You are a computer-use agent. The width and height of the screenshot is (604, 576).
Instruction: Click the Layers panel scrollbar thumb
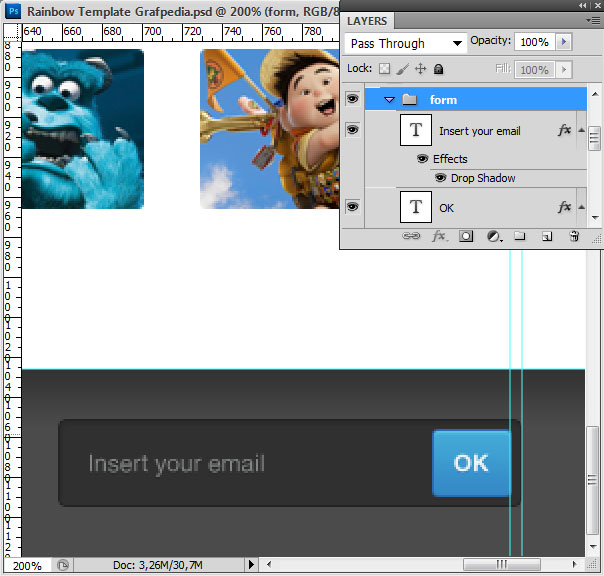[594, 138]
